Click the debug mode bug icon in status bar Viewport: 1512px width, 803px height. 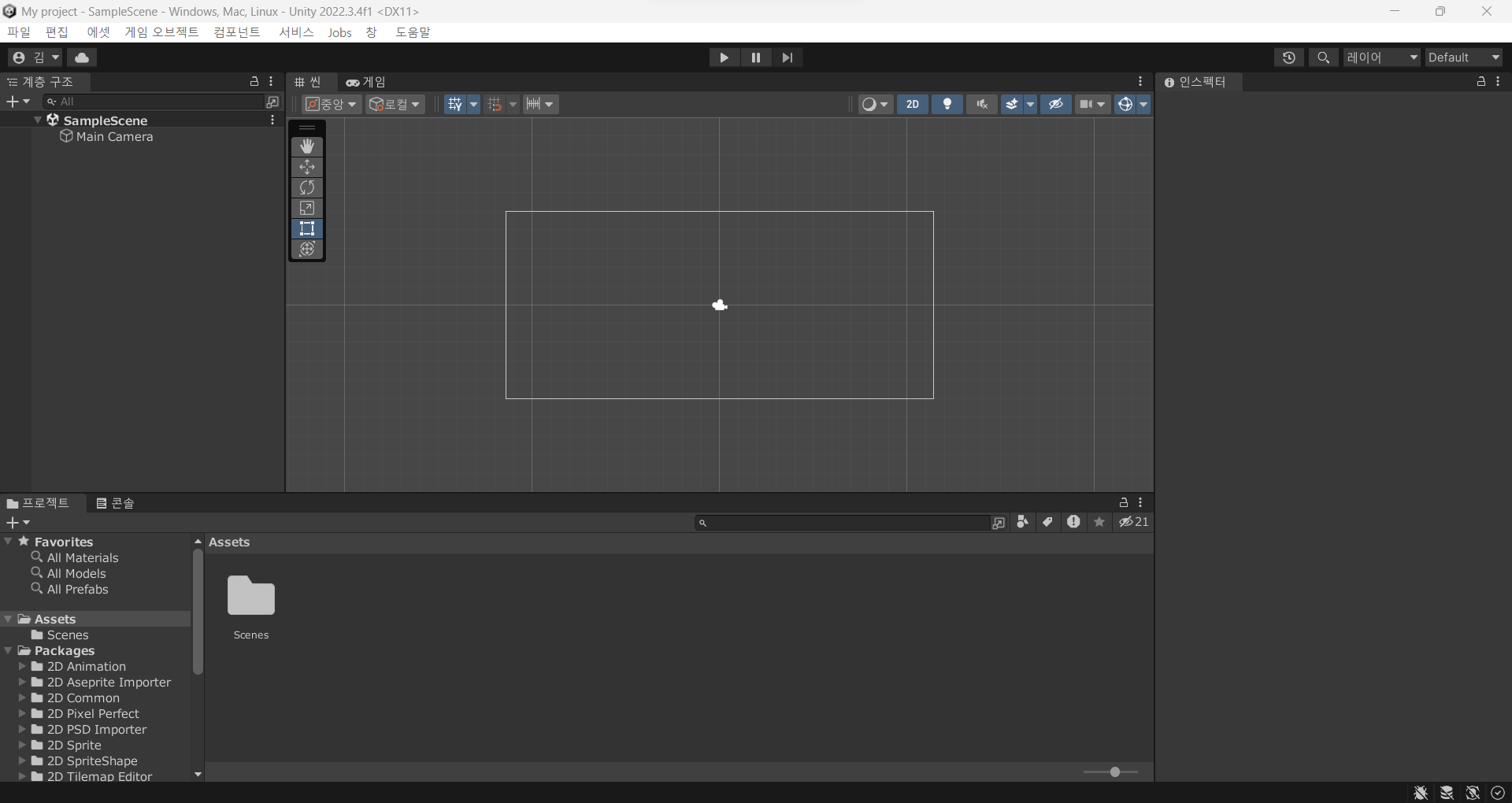coord(1421,793)
